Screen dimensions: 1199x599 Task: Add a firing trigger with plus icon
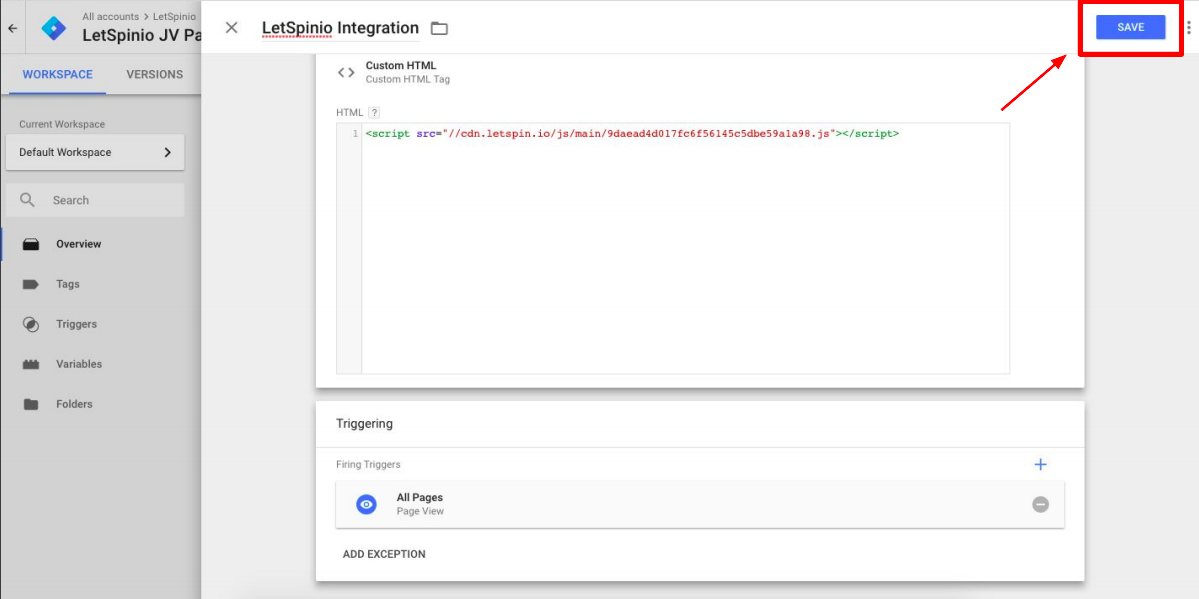click(1040, 464)
